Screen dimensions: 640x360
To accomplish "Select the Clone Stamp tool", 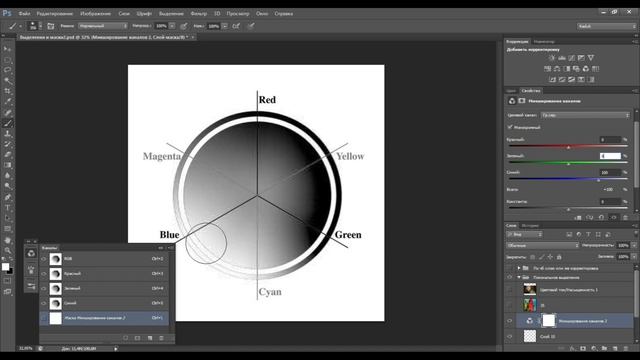I will pos(7,134).
